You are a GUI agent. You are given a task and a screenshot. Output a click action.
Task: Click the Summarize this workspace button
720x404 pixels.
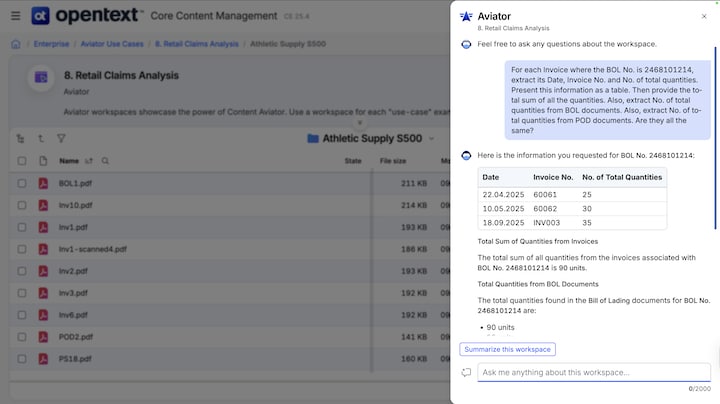tap(507, 349)
